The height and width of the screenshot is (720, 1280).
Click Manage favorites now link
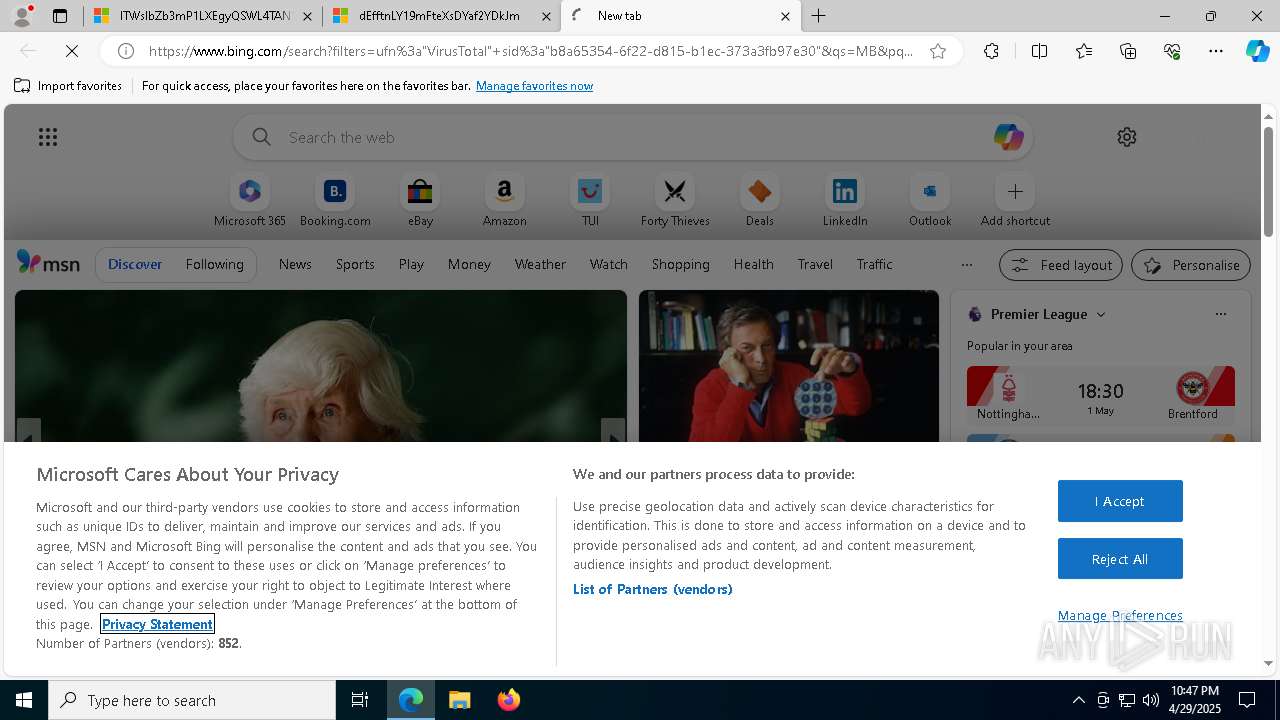(534, 86)
